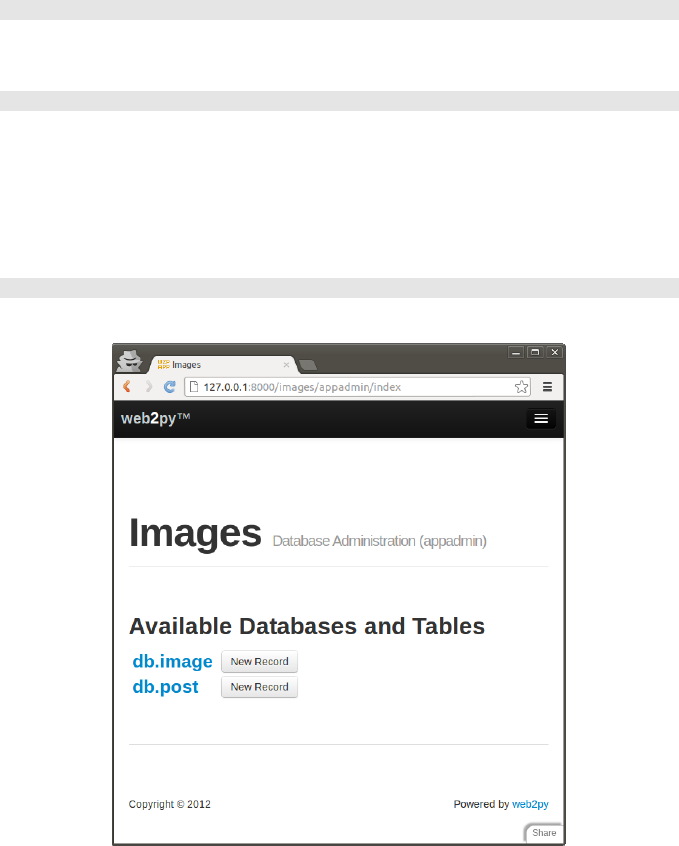The height and width of the screenshot is (846, 679).
Task: Maximize the browser window
Action: click(535, 352)
